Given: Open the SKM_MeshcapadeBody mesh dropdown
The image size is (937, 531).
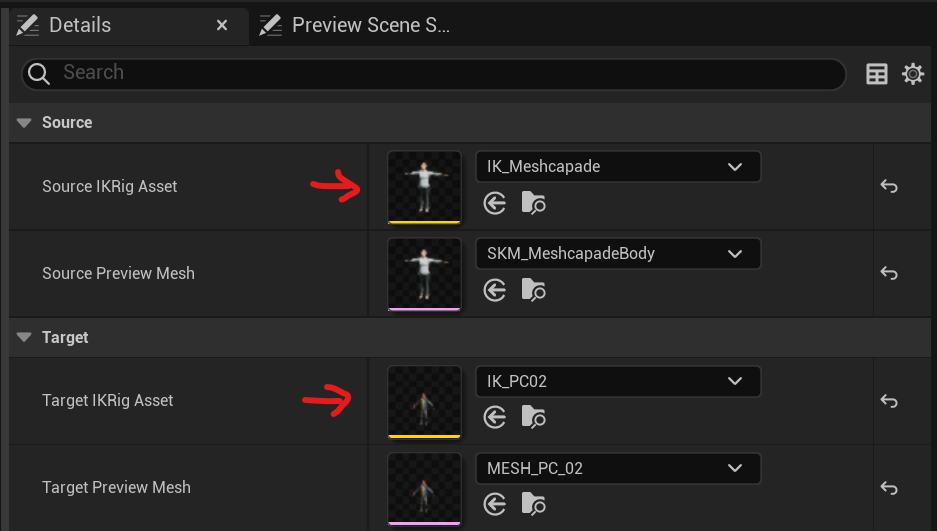Looking at the screenshot, I should point(618,254).
